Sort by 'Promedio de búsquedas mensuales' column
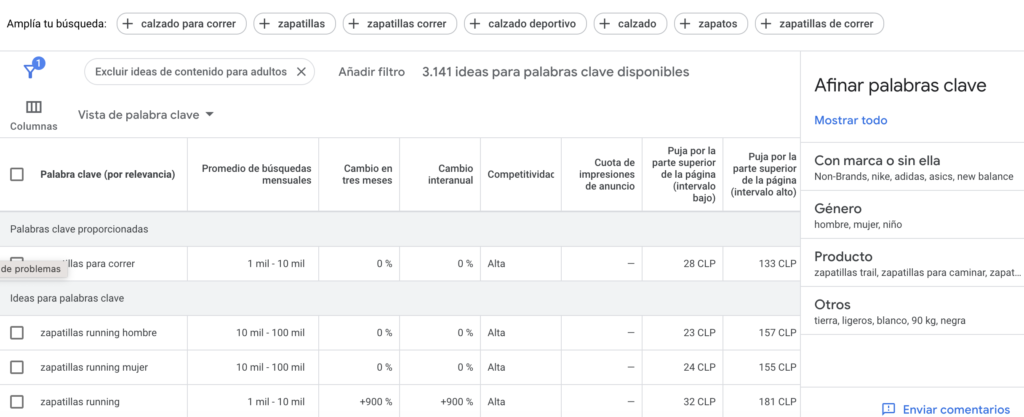This screenshot has height=417, width=1024. [x=257, y=174]
